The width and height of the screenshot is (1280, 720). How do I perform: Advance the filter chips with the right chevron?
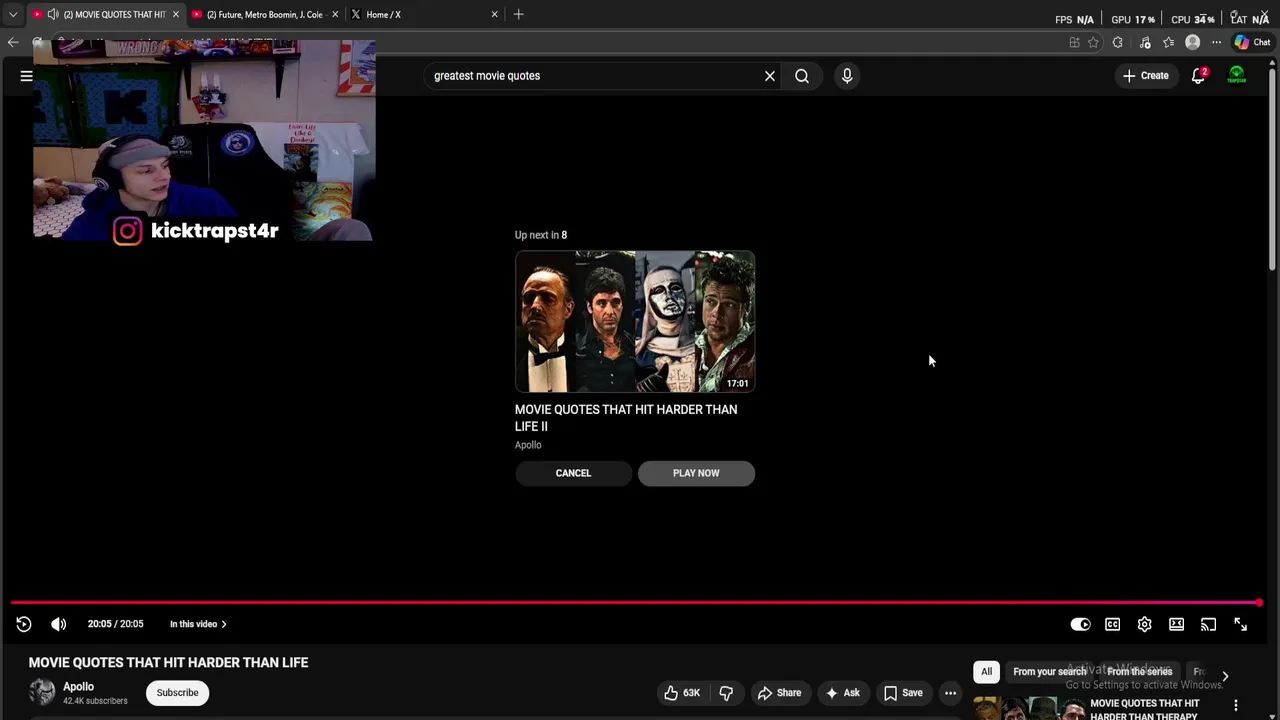click(x=1225, y=676)
